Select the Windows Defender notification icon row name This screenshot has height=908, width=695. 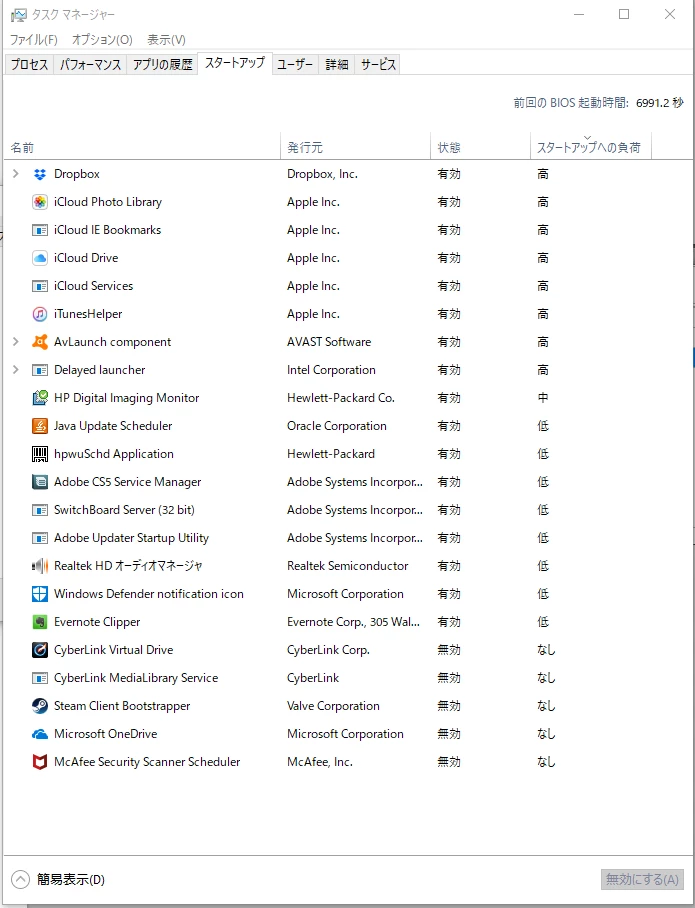[x=149, y=594]
